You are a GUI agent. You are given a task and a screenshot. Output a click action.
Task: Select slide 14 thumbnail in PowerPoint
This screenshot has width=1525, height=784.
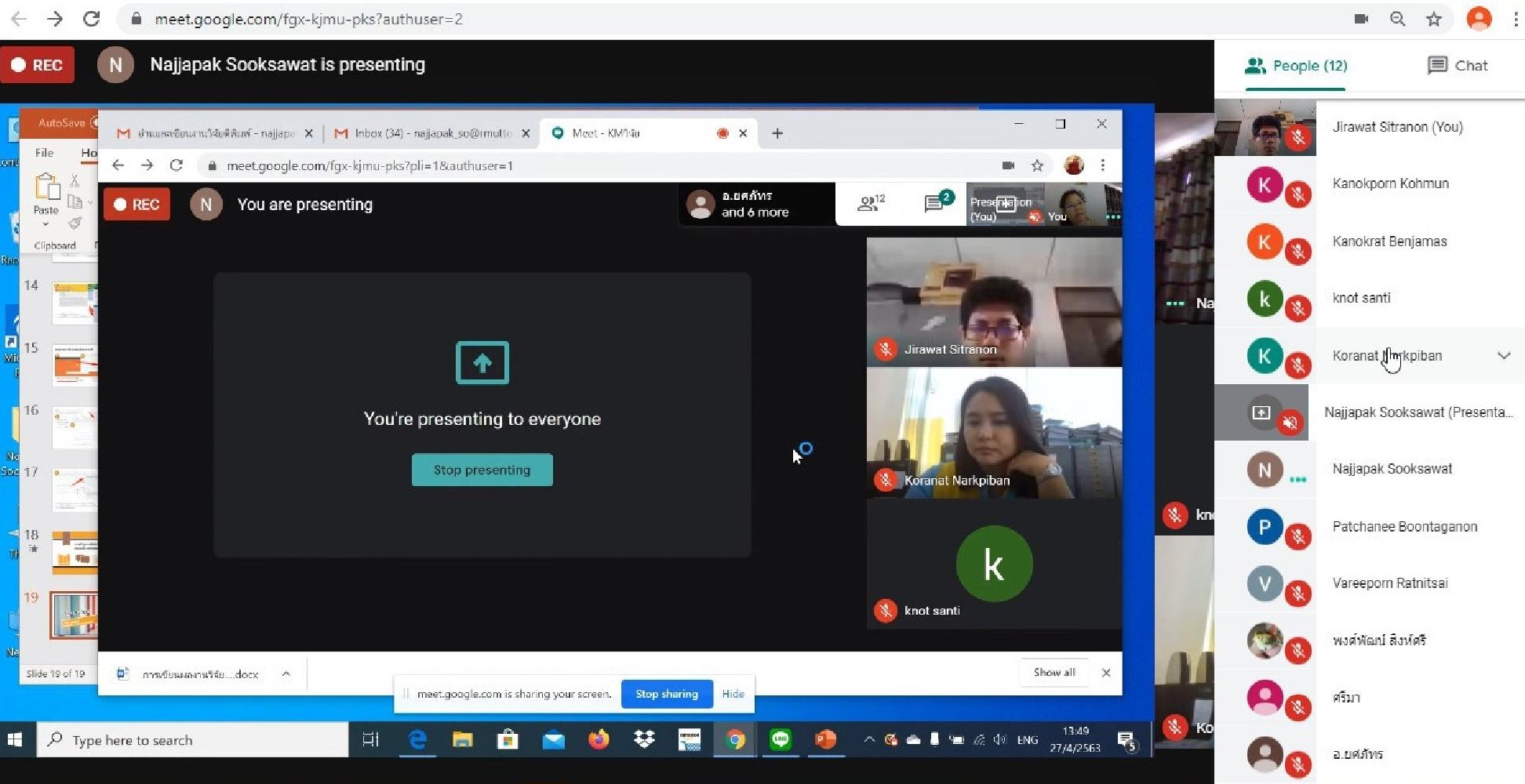coord(75,302)
